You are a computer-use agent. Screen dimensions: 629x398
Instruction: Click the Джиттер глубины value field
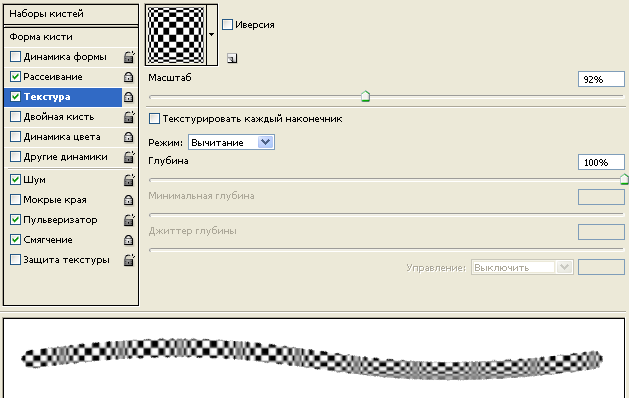[601, 232]
